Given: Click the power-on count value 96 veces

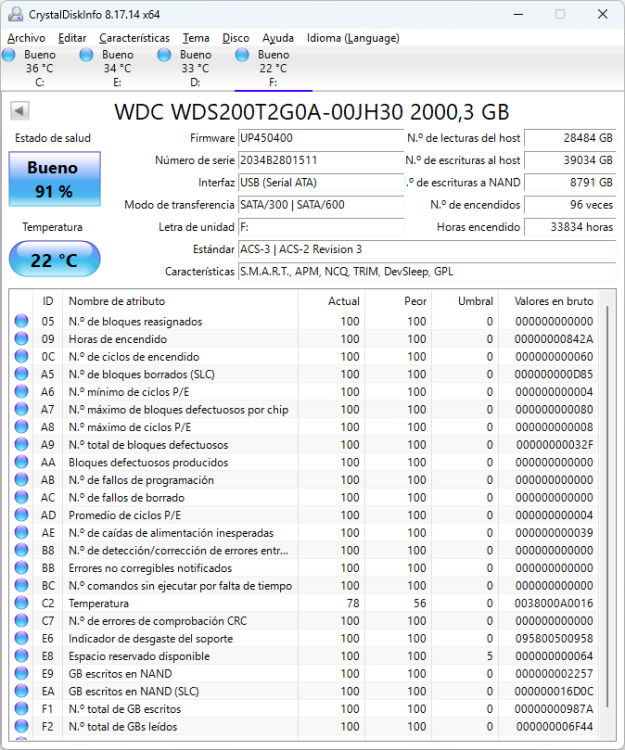Looking at the screenshot, I should [570, 205].
